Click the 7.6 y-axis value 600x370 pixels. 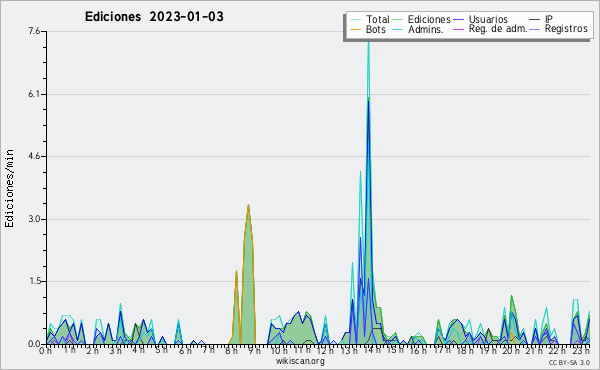click(34, 31)
